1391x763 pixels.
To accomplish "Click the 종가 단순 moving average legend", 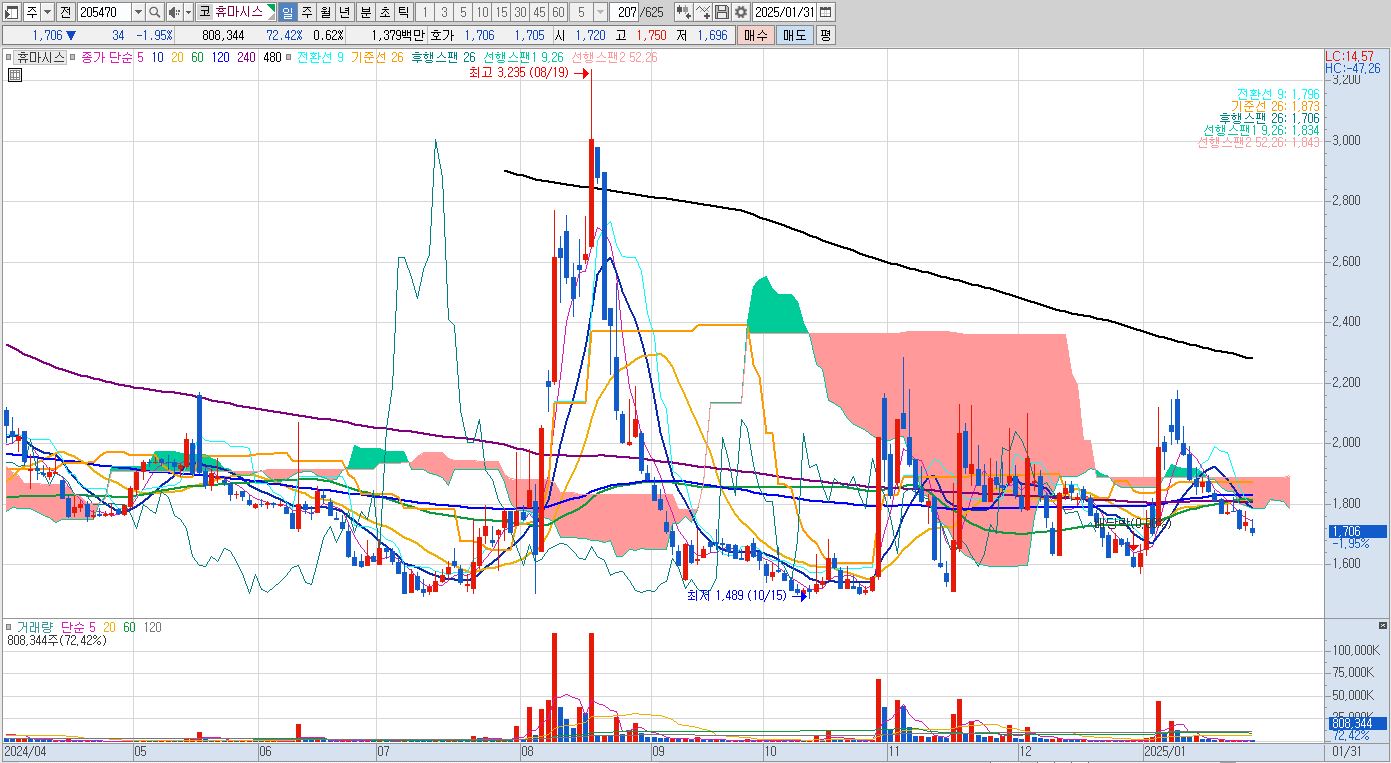I will click(x=106, y=57).
